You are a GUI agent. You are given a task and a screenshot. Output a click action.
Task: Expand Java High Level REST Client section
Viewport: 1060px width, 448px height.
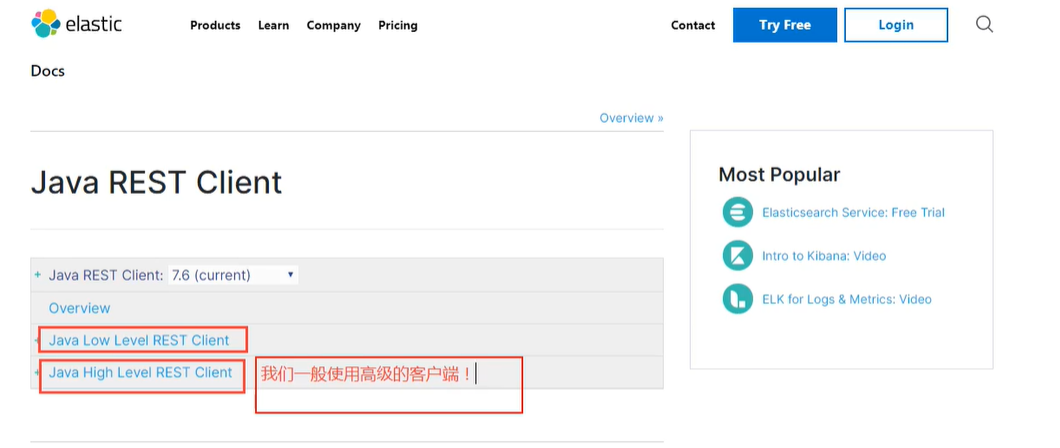pos(37,372)
